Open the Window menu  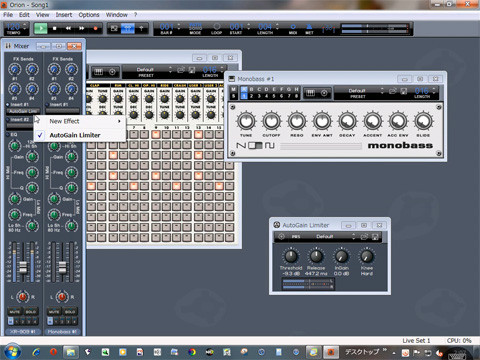(117, 15)
